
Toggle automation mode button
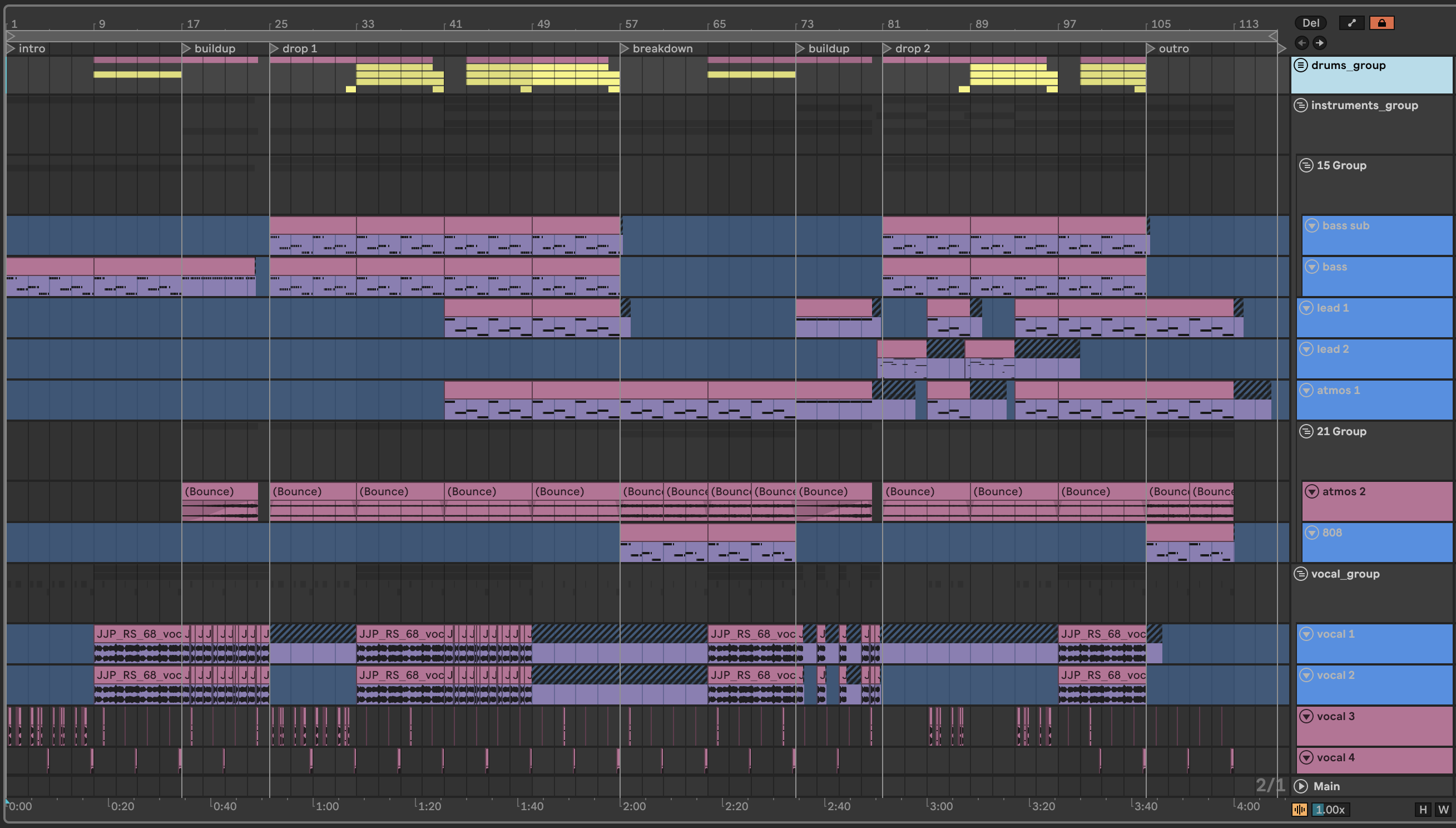[x=1351, y=23]
